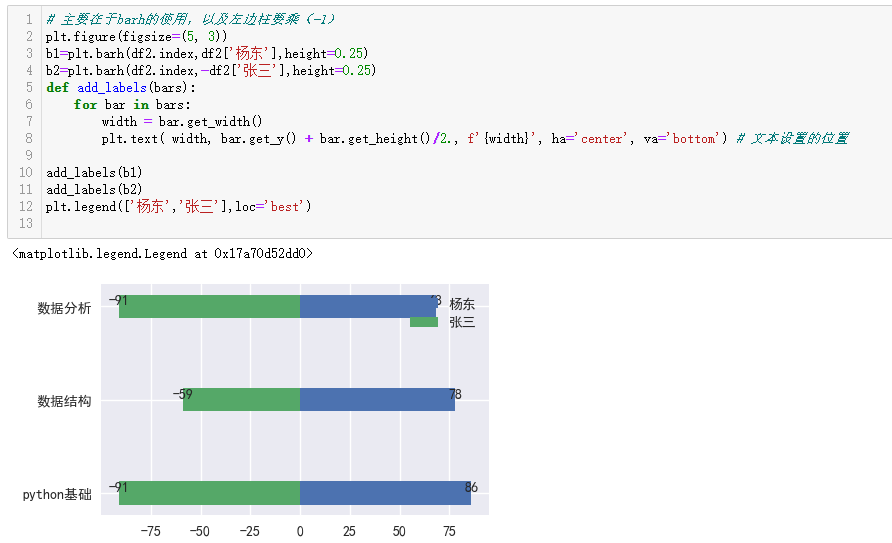Click the 'center' string in plt.text call
The height and width of the screenshot is (543, 892).
tap(604, 139)
